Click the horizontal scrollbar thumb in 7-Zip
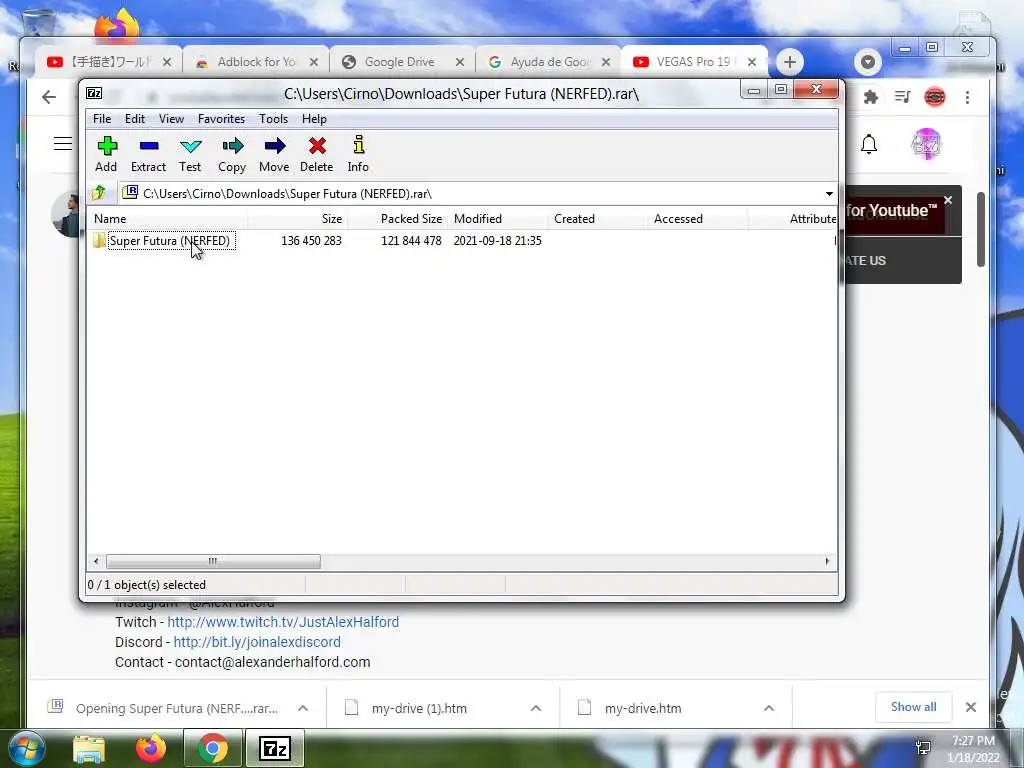 (x=213, y=561)
